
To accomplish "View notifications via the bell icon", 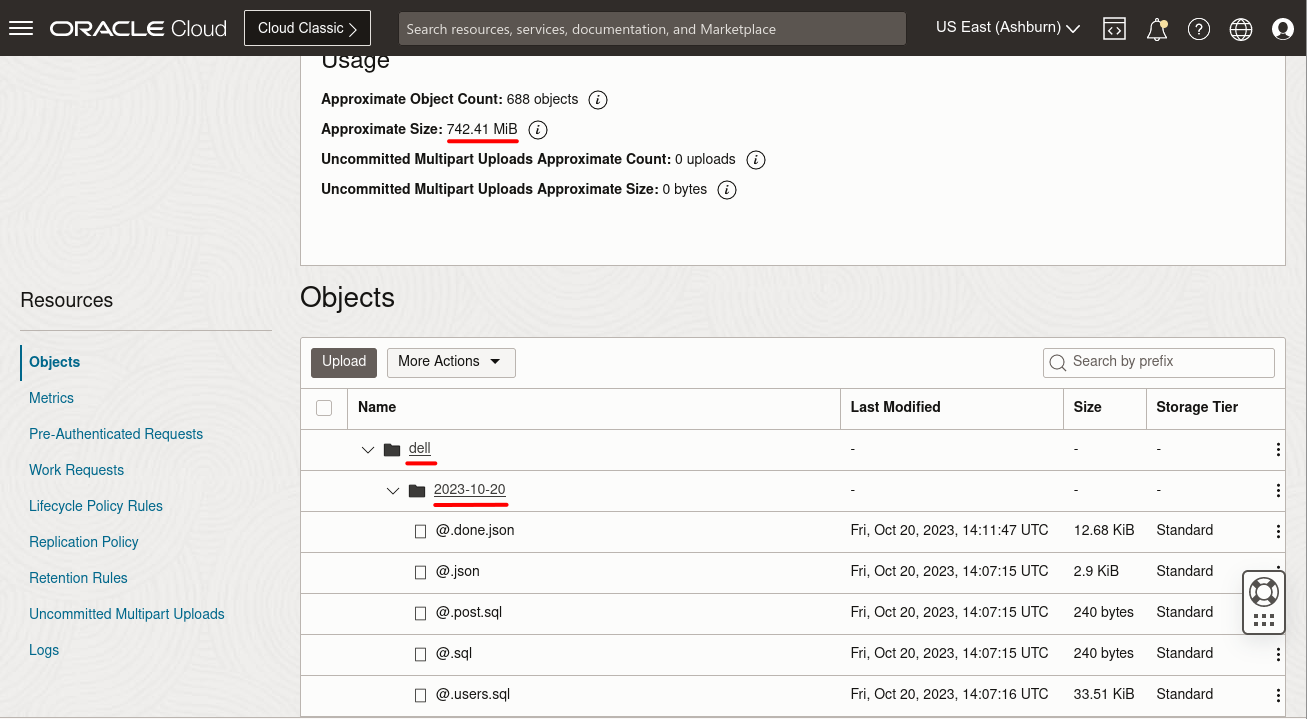I will (1156, 28).
